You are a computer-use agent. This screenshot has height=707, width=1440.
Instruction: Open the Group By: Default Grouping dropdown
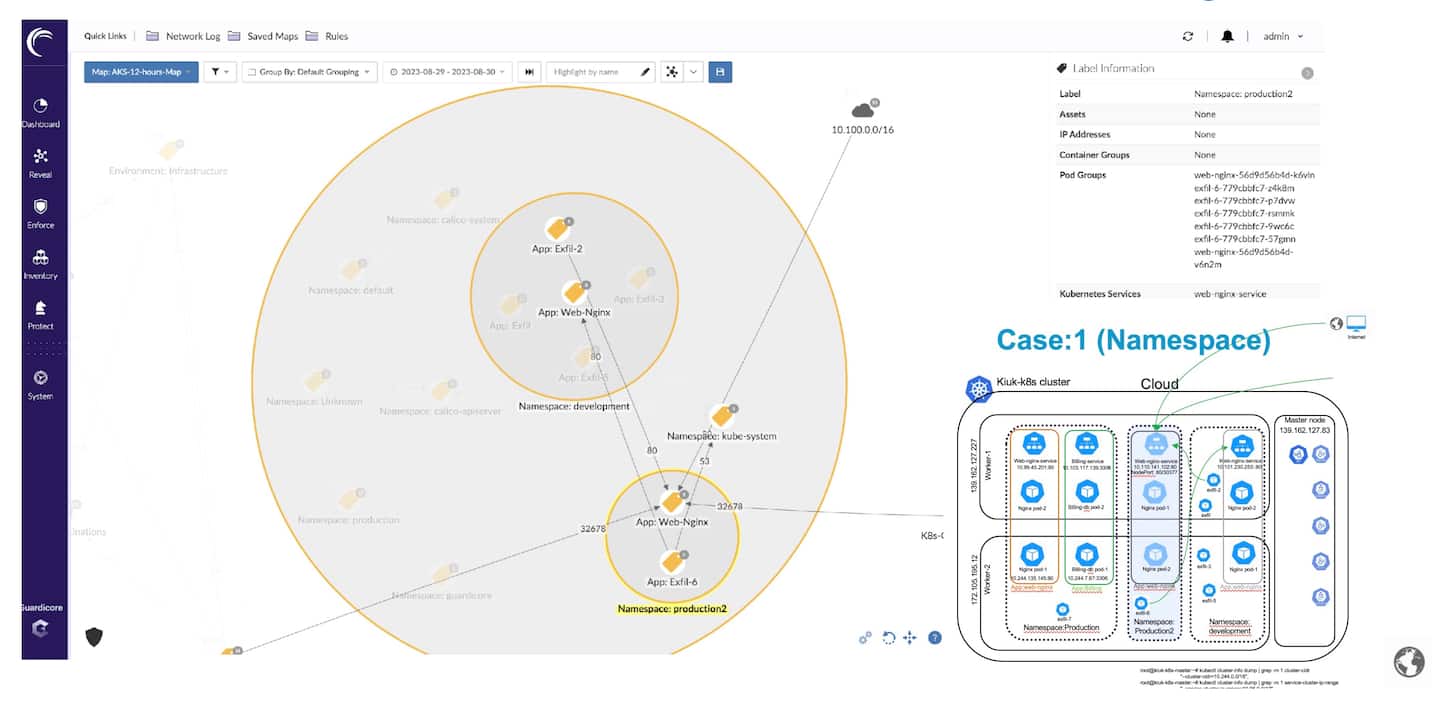pyautogui.click(x=309, y=72)
